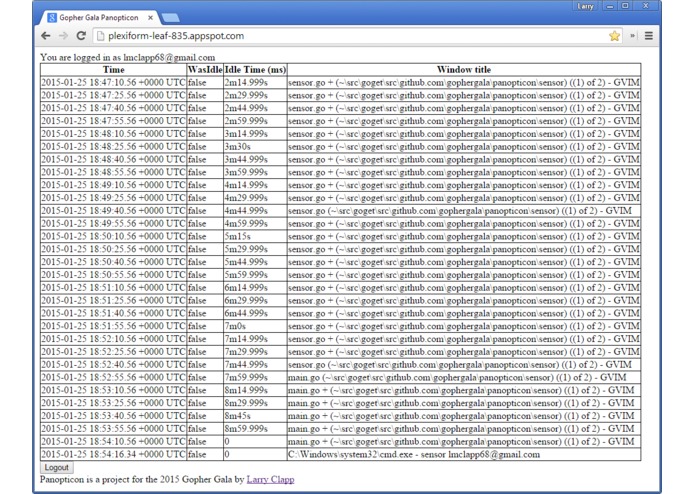
Task: Maximize the Chrome window
Action: coord(625,6)
